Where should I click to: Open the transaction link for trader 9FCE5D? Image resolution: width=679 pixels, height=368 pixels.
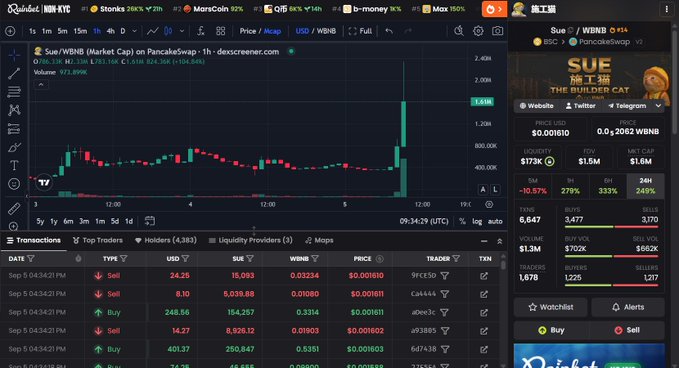484,276
